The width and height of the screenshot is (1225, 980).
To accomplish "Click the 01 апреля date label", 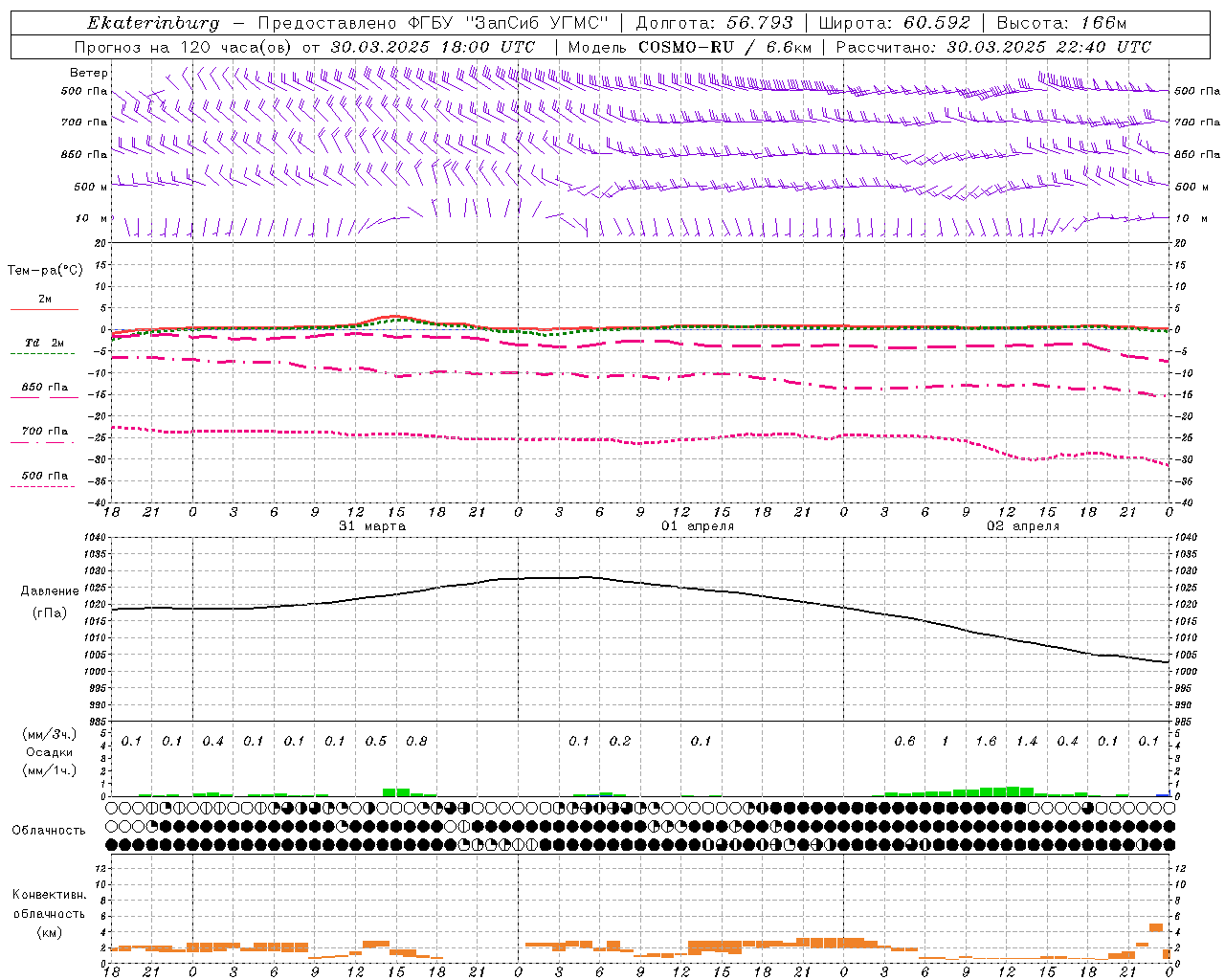I will (698, 526).
